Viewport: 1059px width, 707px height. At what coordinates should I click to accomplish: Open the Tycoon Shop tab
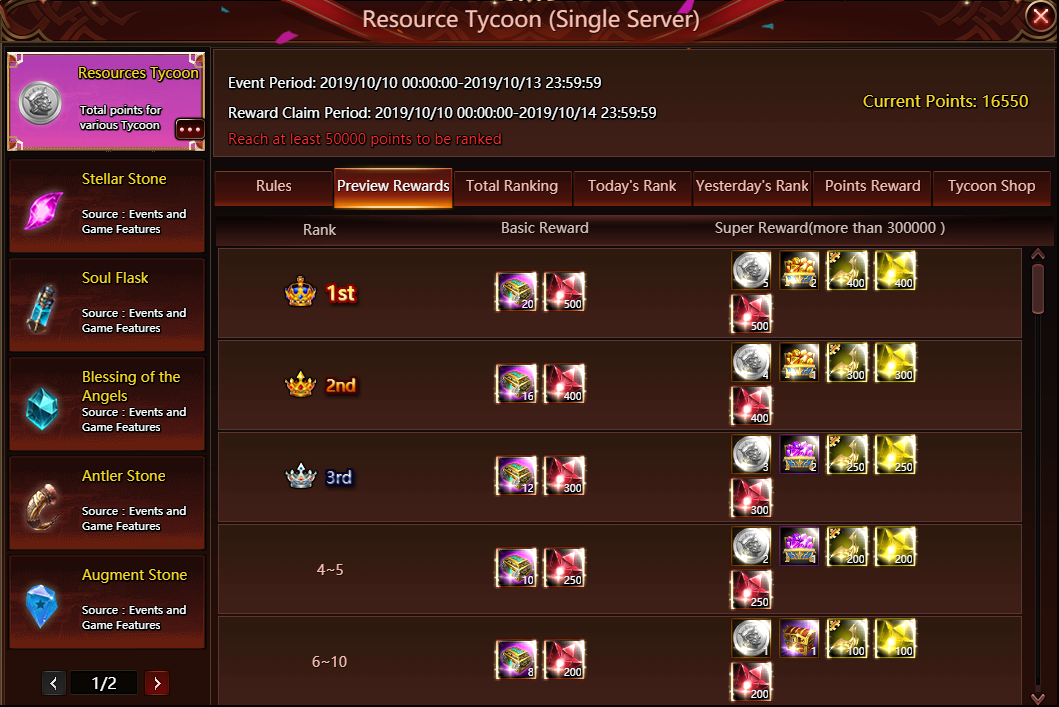click(991, 186)
